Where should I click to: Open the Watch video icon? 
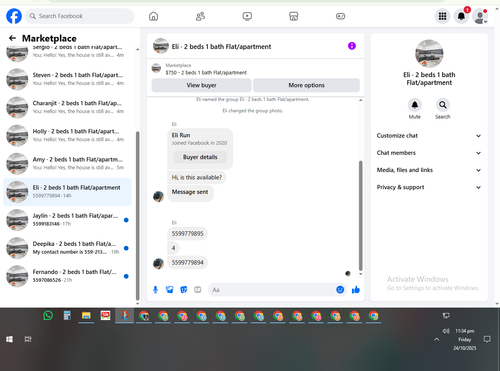(247, 16)
